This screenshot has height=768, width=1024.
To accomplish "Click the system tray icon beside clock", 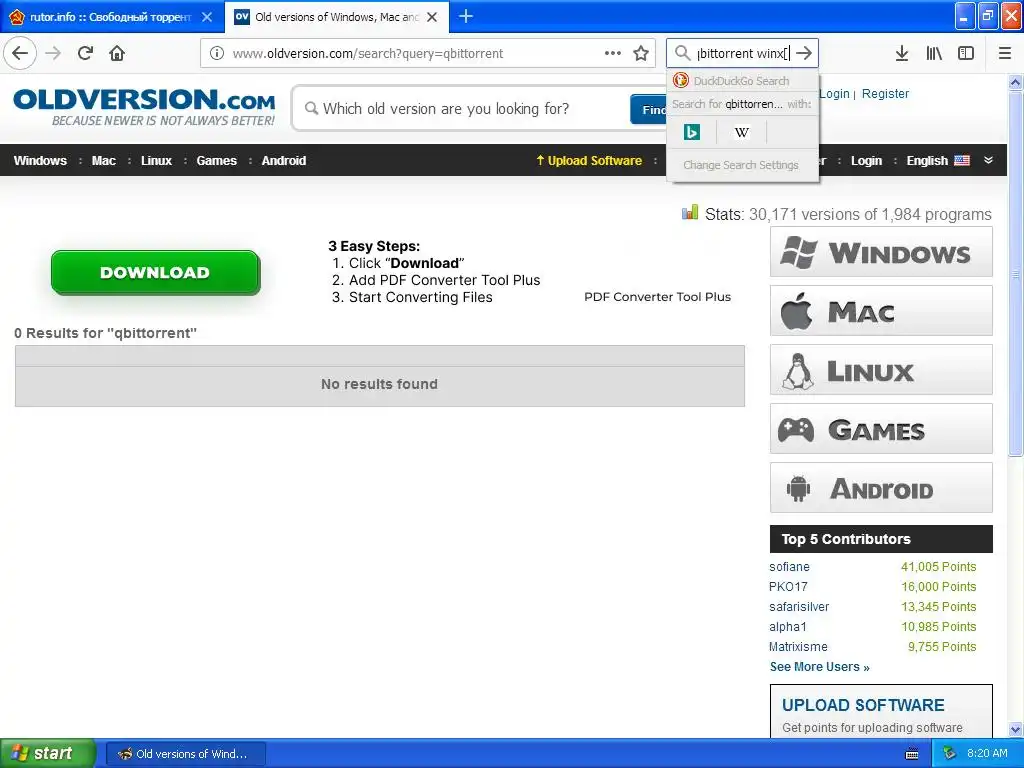I will pos(950,753).
